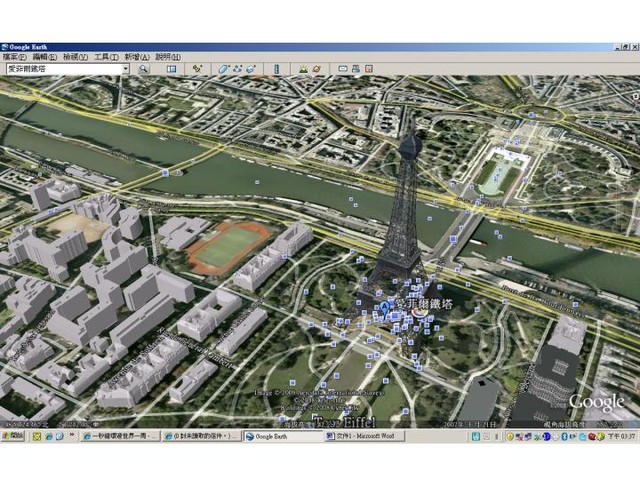Open the 編輯(E) menu
The height and width of the screenshot is (480, 640).
coord(45,57)
